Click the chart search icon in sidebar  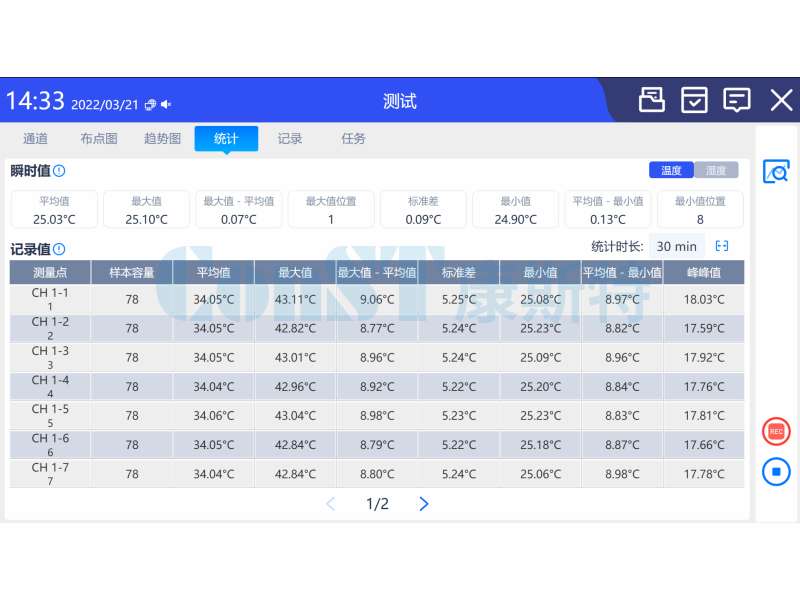776,172
